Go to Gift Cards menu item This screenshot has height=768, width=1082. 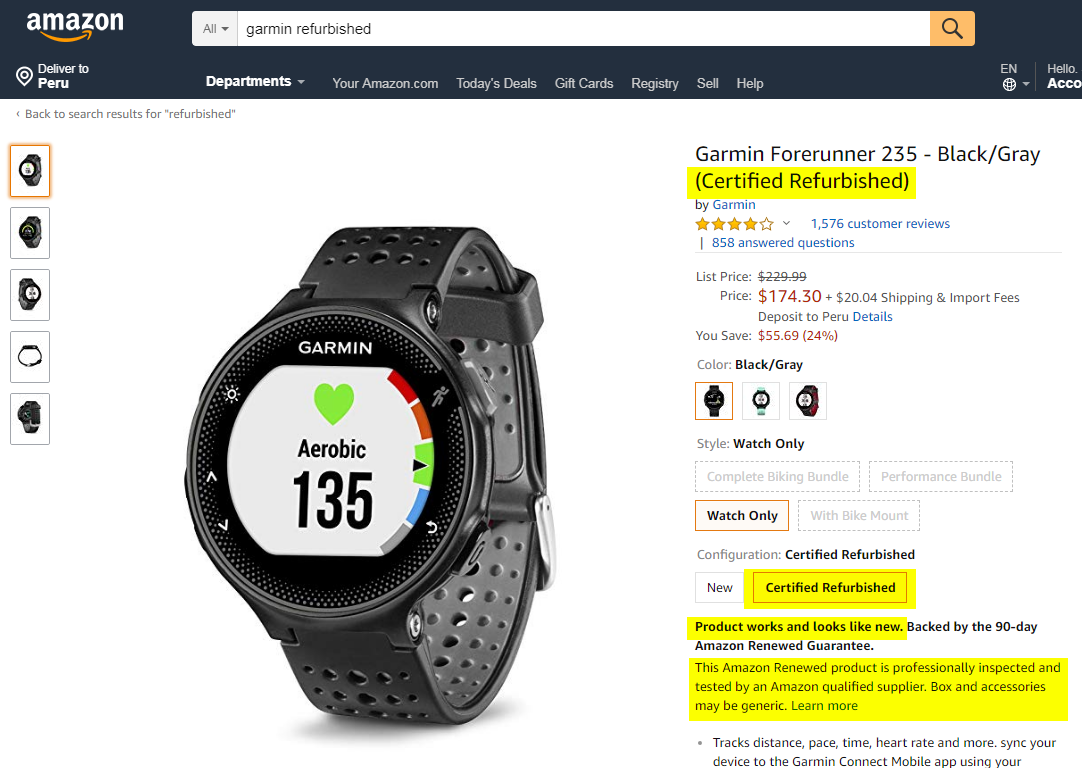click(x=584, y=83)
